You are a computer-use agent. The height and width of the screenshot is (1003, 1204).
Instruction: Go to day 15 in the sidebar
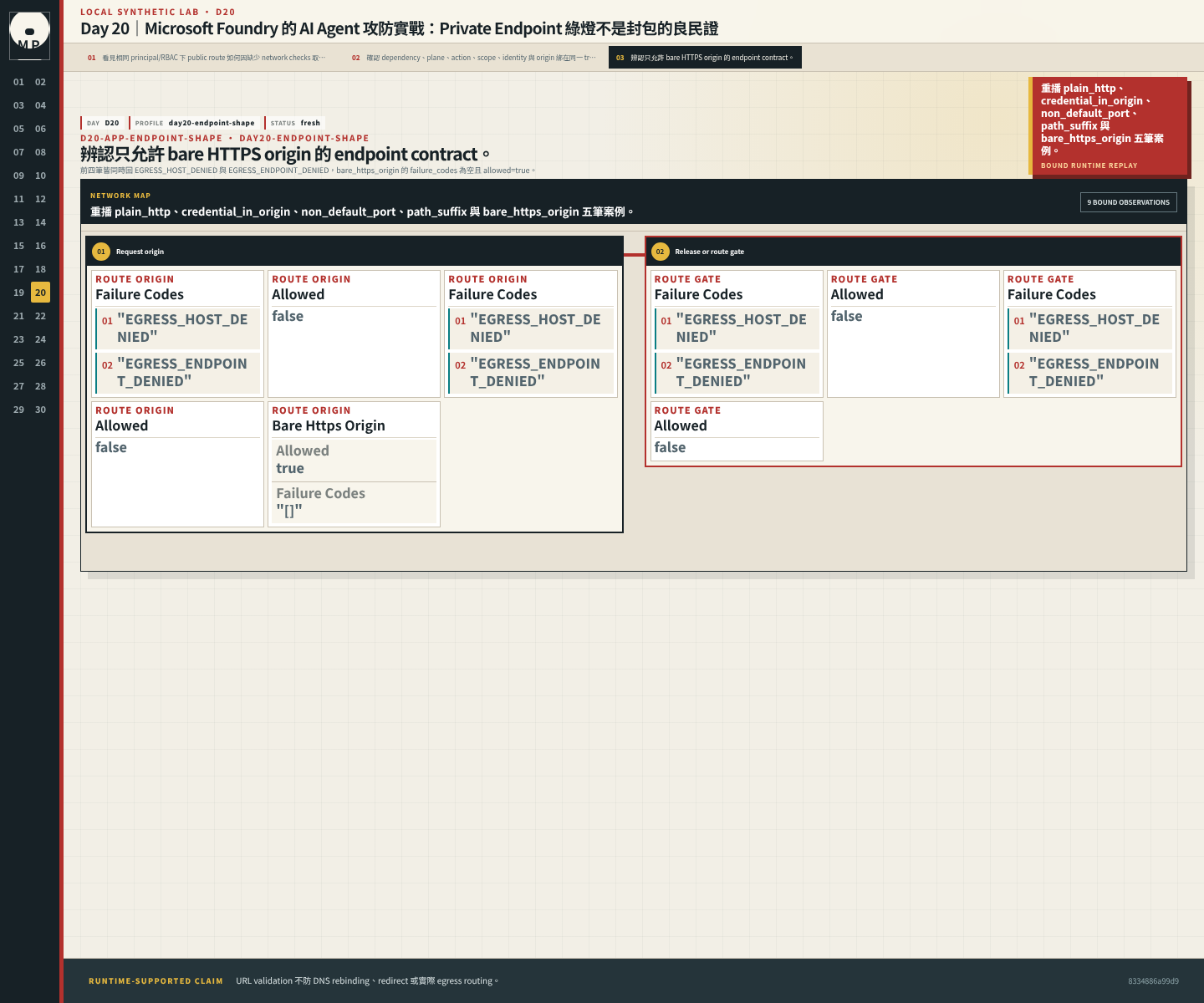point(18,246)
